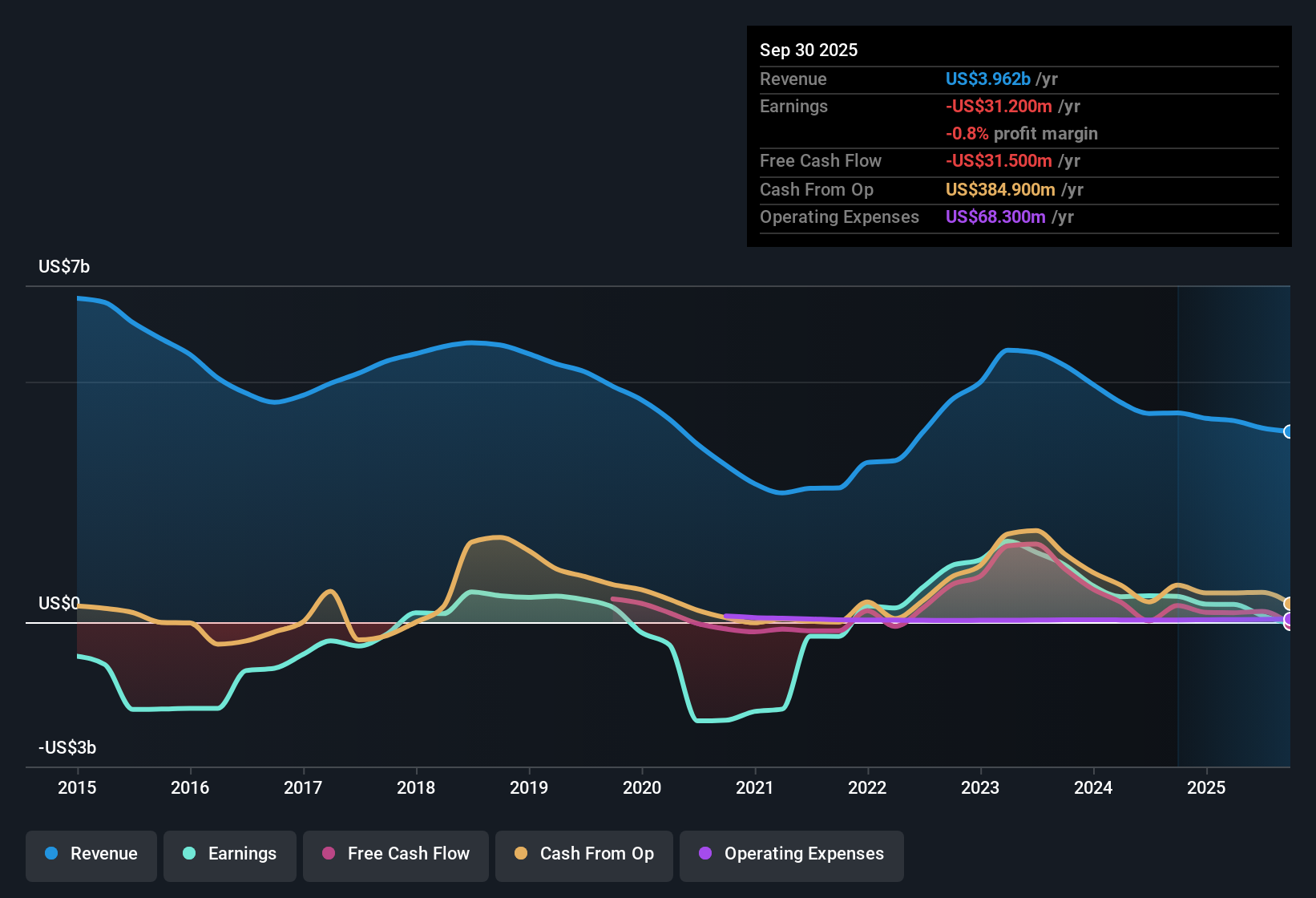Click the 2025 x-axis label

click(x=1206, y=787)
